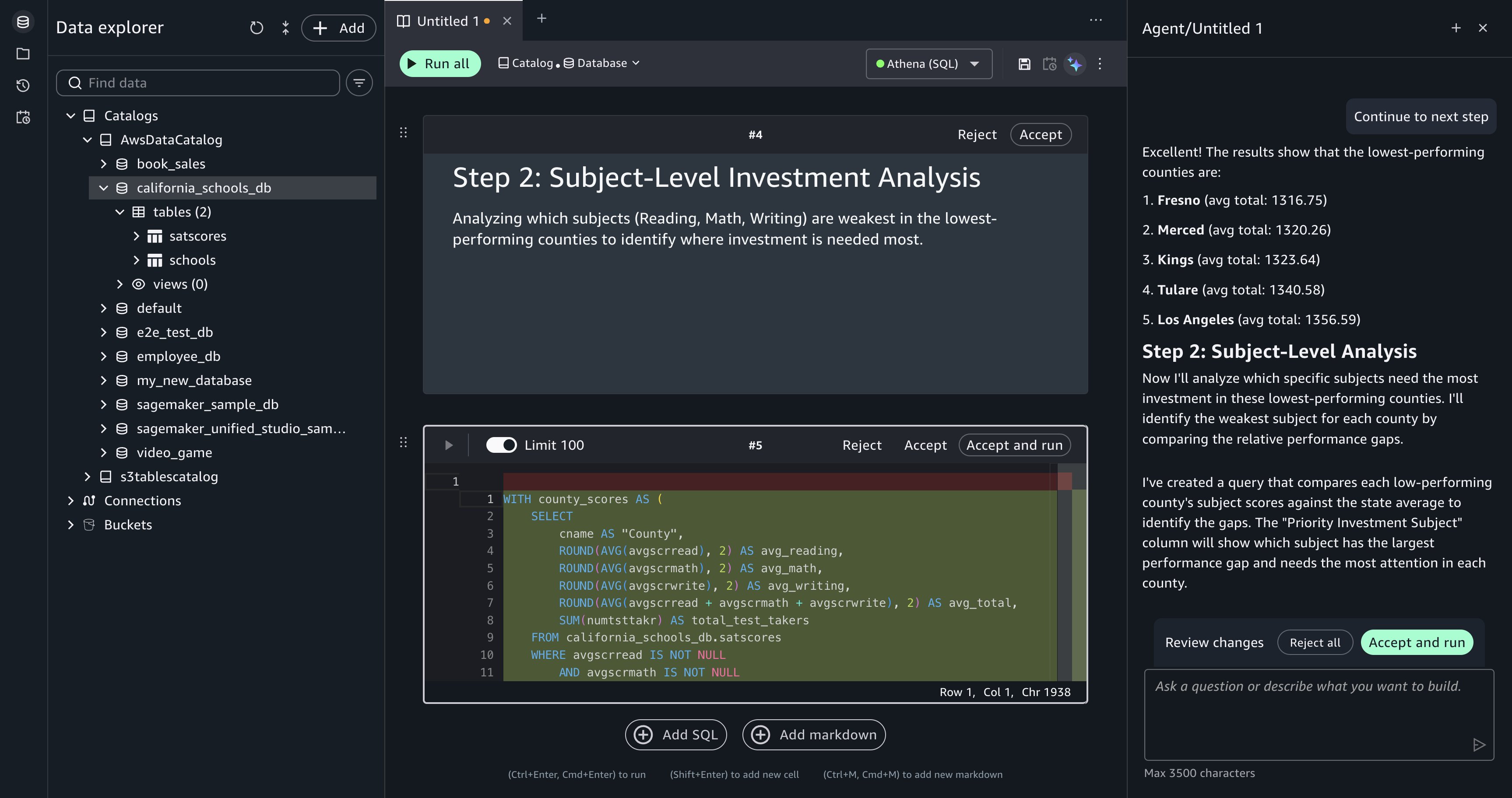Viewport: 1512px width, 798px height.
Task: Accept the changes in cell #5
Action: coord(925,445)
